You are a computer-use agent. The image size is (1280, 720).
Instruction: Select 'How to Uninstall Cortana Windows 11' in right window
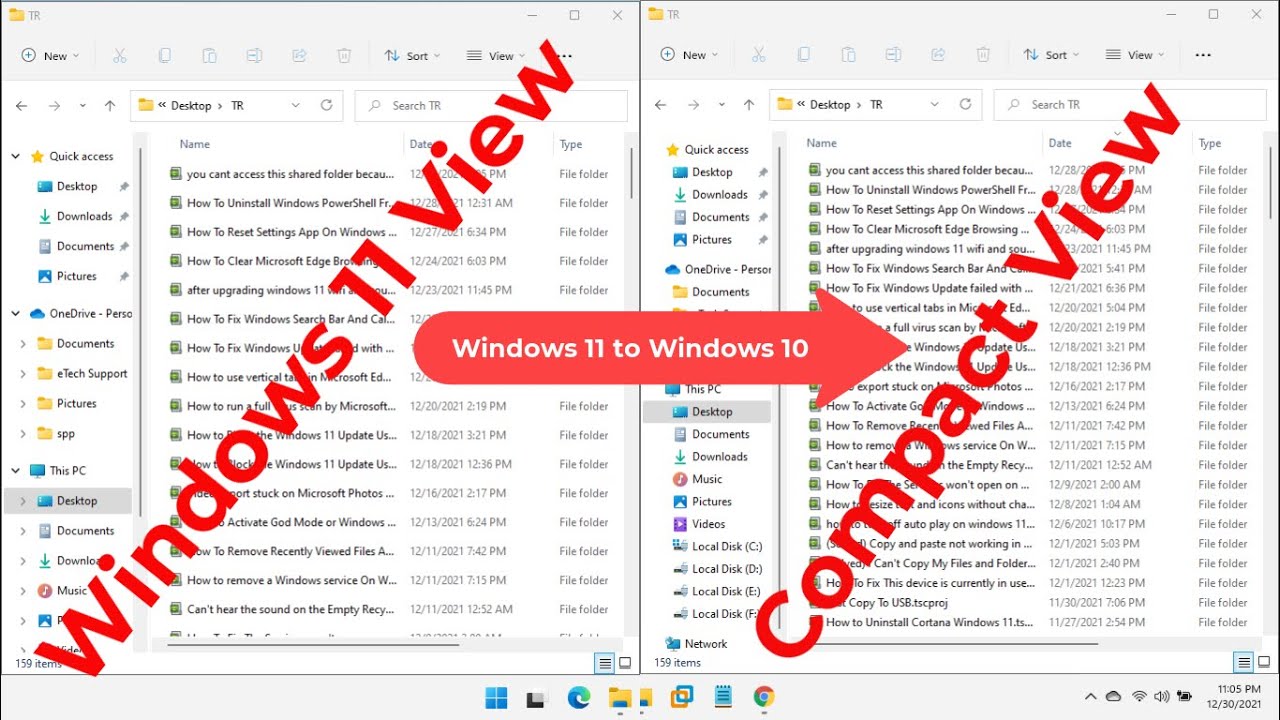pyautogui.click(x=929, y=622)
